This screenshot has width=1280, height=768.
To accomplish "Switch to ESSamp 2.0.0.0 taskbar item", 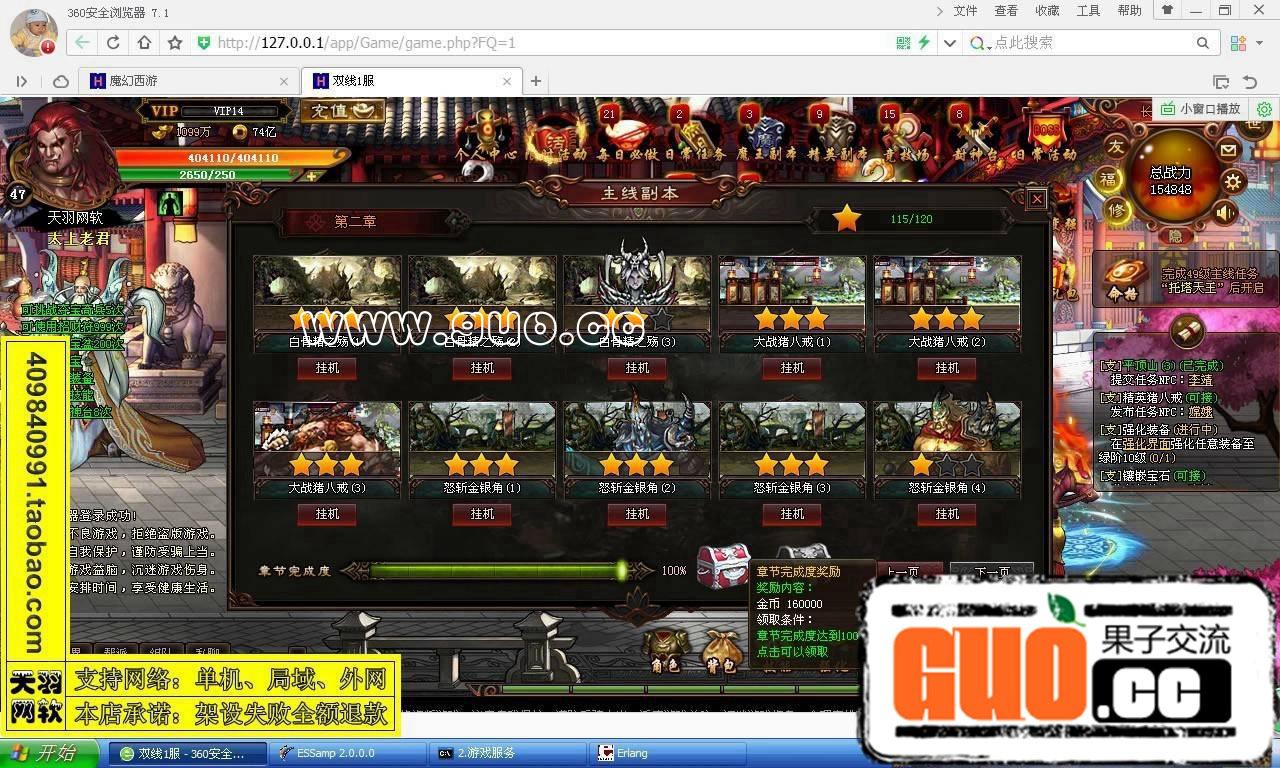I will coord(347,753).
